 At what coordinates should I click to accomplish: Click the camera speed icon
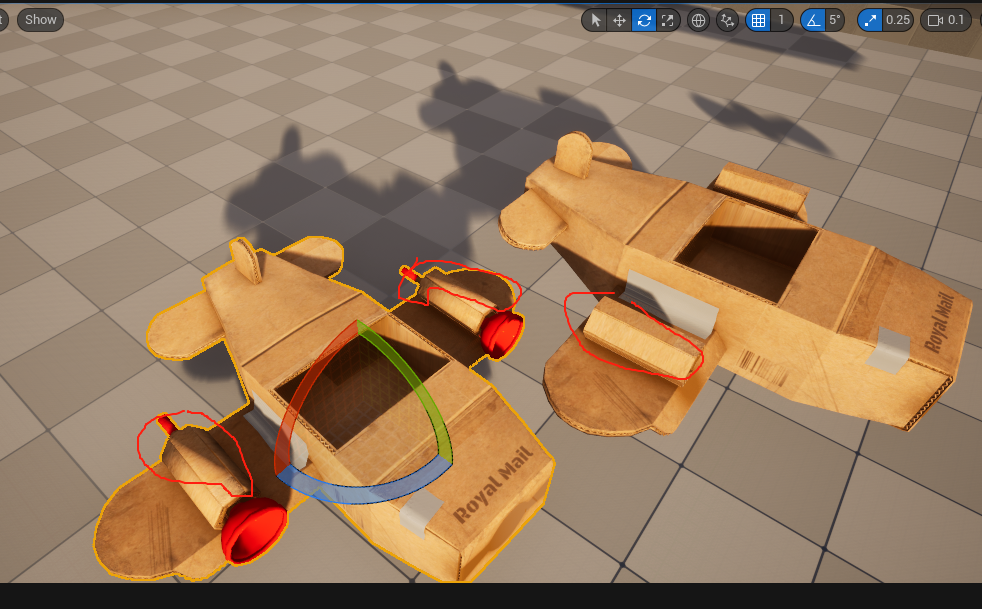(935, 20)
